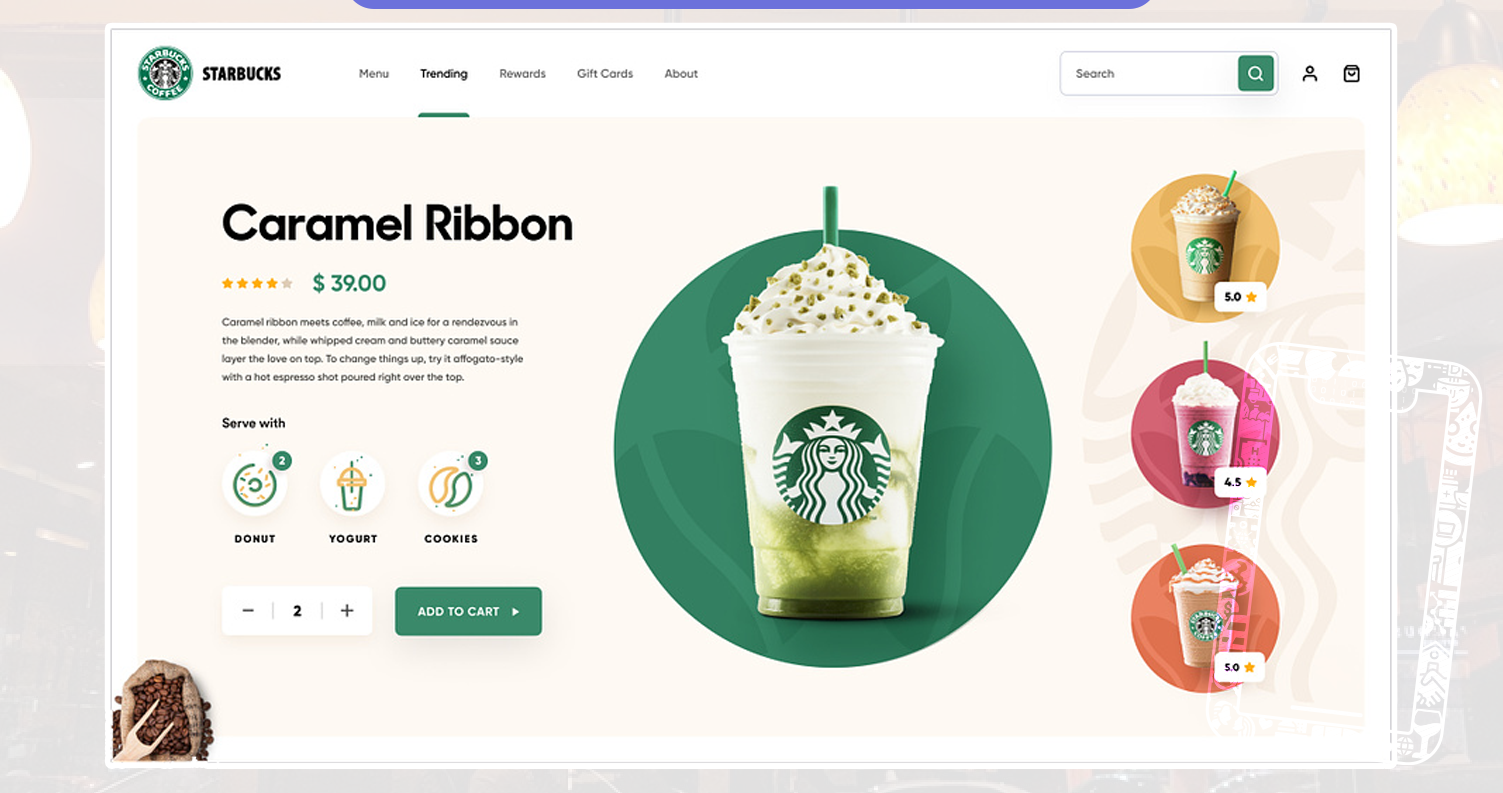Switch to the Trending tab
Viewport: 1503px width, 793px height.
click(443, 74)
